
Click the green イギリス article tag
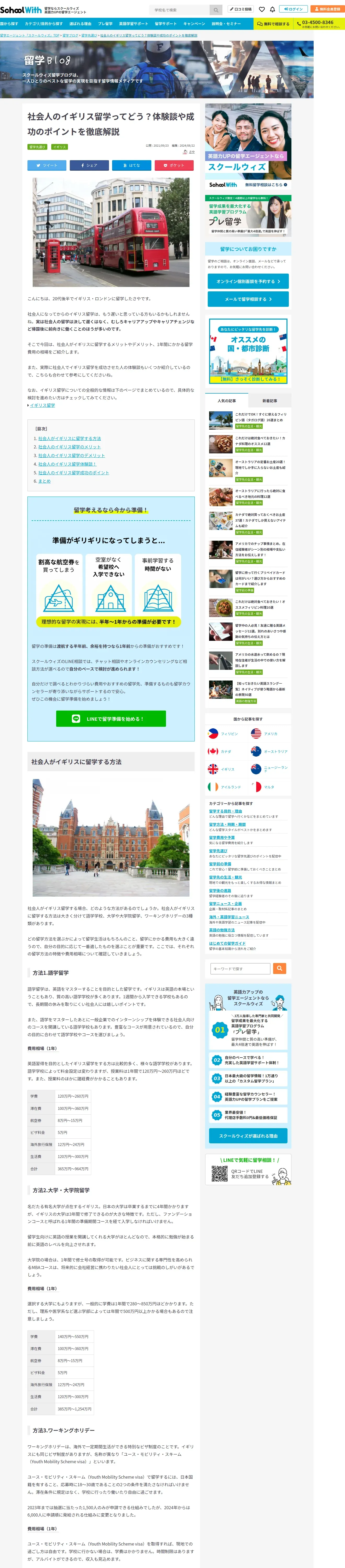60,146
